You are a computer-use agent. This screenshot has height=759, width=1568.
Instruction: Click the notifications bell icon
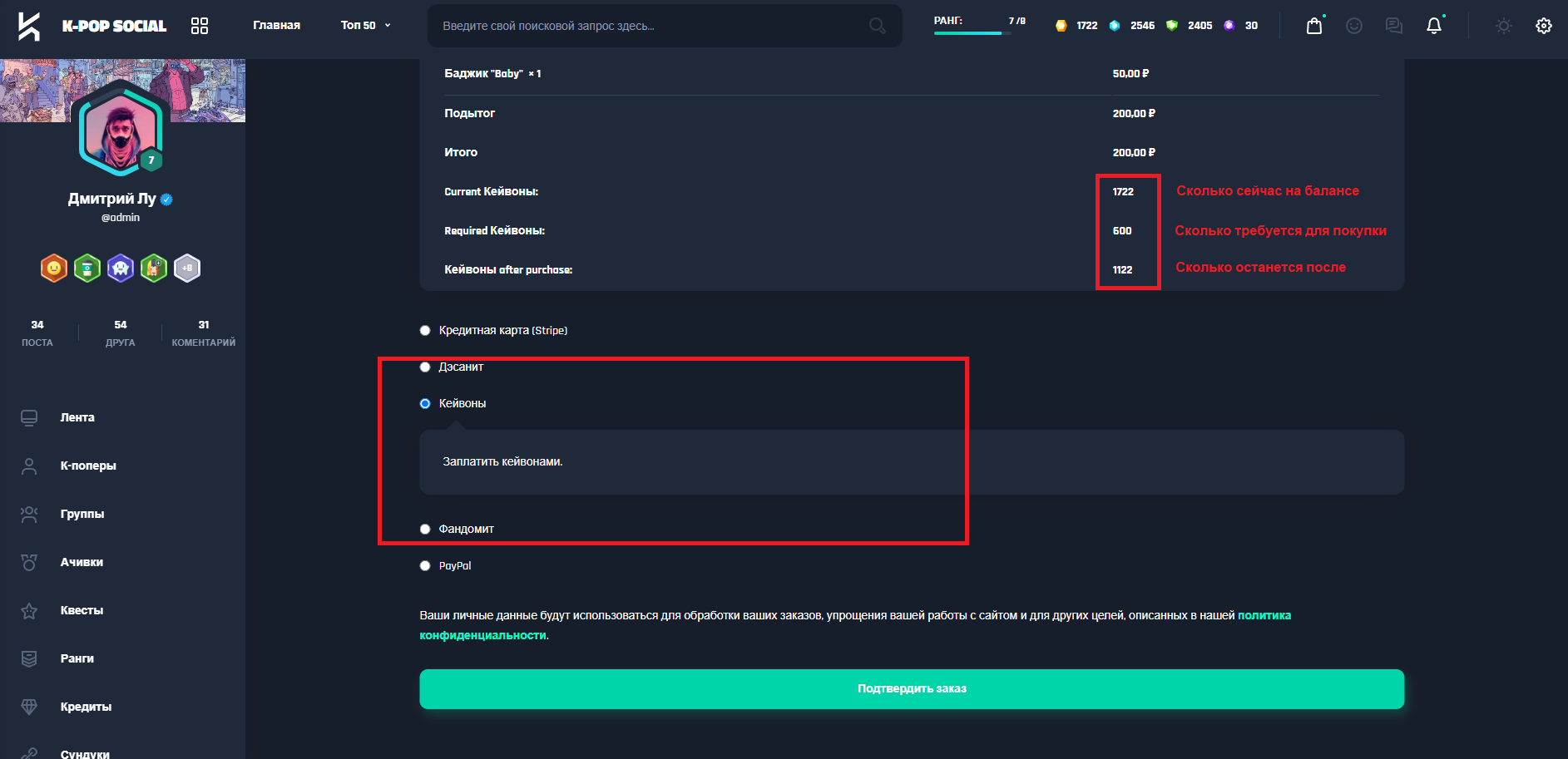pyautogui.click(x=1433, y=26)
